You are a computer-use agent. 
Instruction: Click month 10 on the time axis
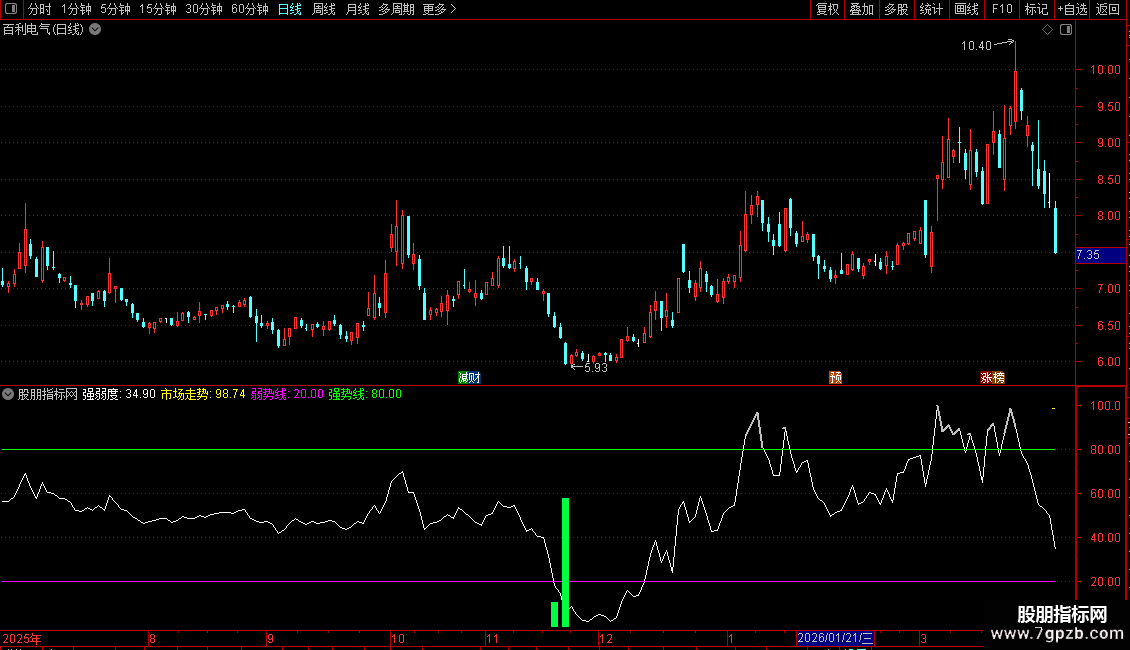[398, 638]
